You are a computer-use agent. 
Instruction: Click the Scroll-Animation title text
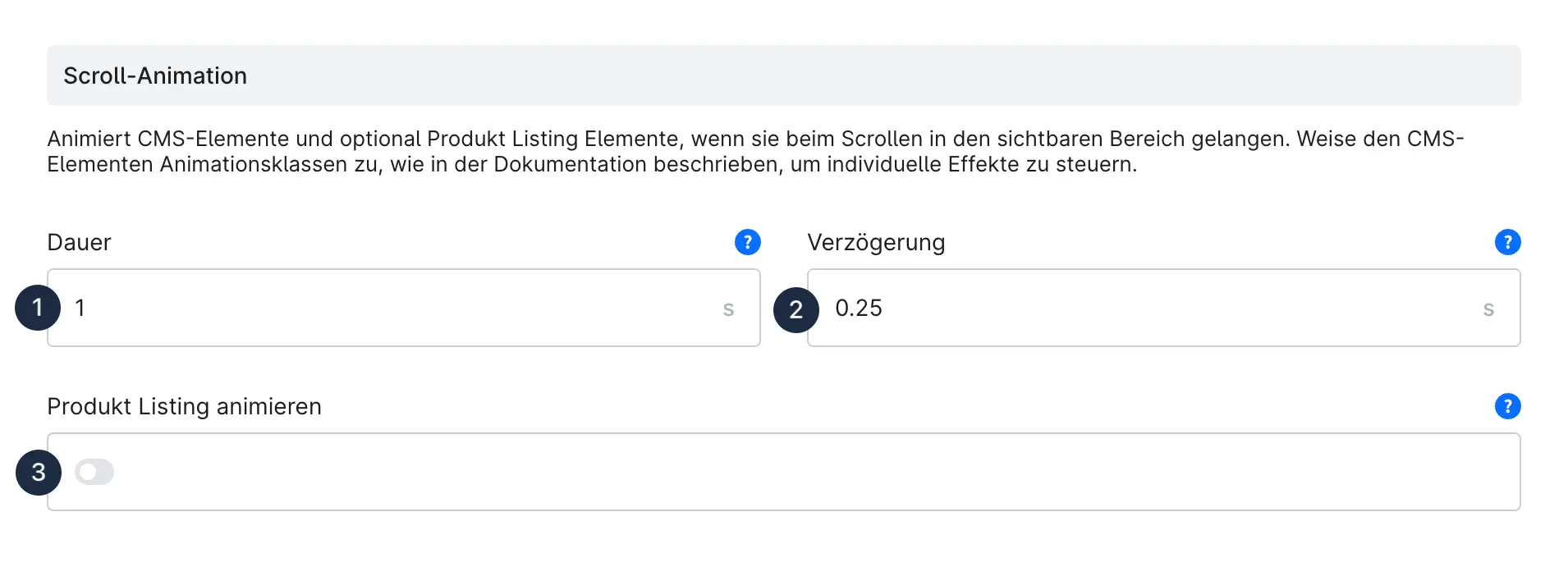[x=155, y=75]
